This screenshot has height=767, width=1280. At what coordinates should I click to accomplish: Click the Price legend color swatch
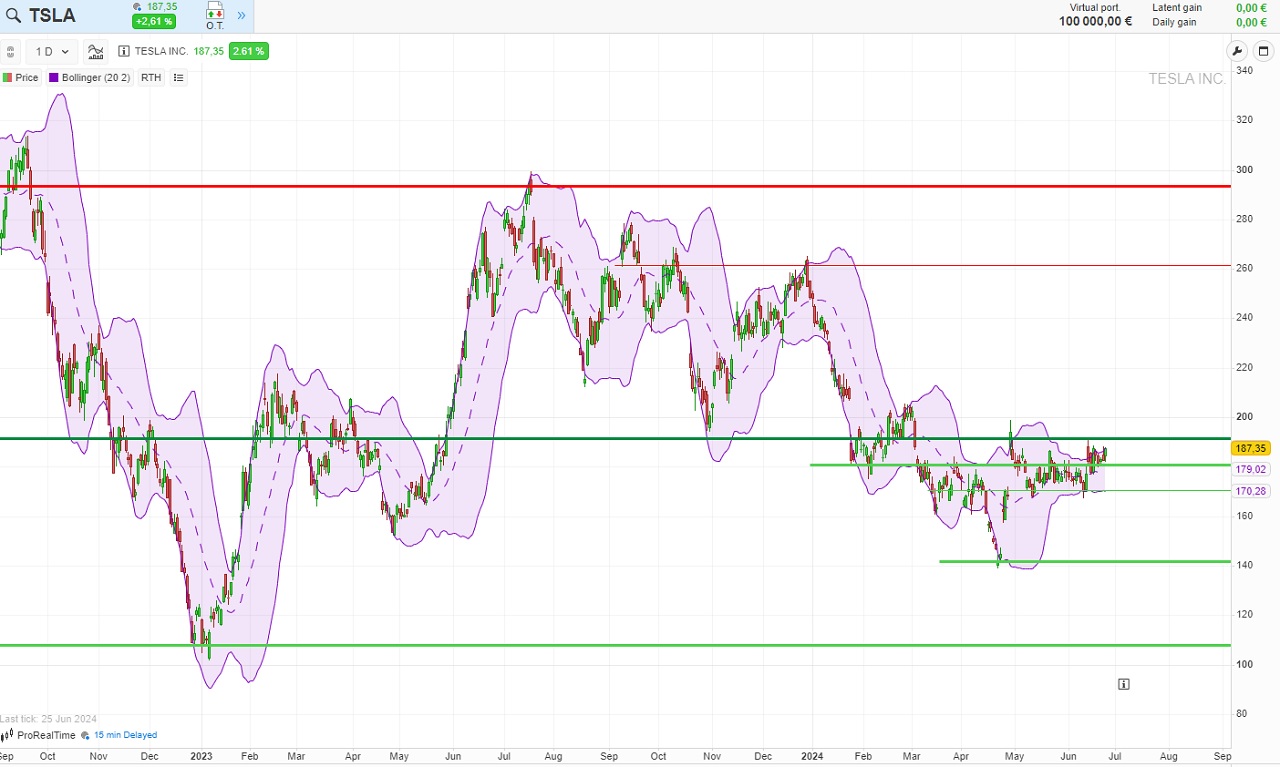pyautogui.click(x=7, y=77)
